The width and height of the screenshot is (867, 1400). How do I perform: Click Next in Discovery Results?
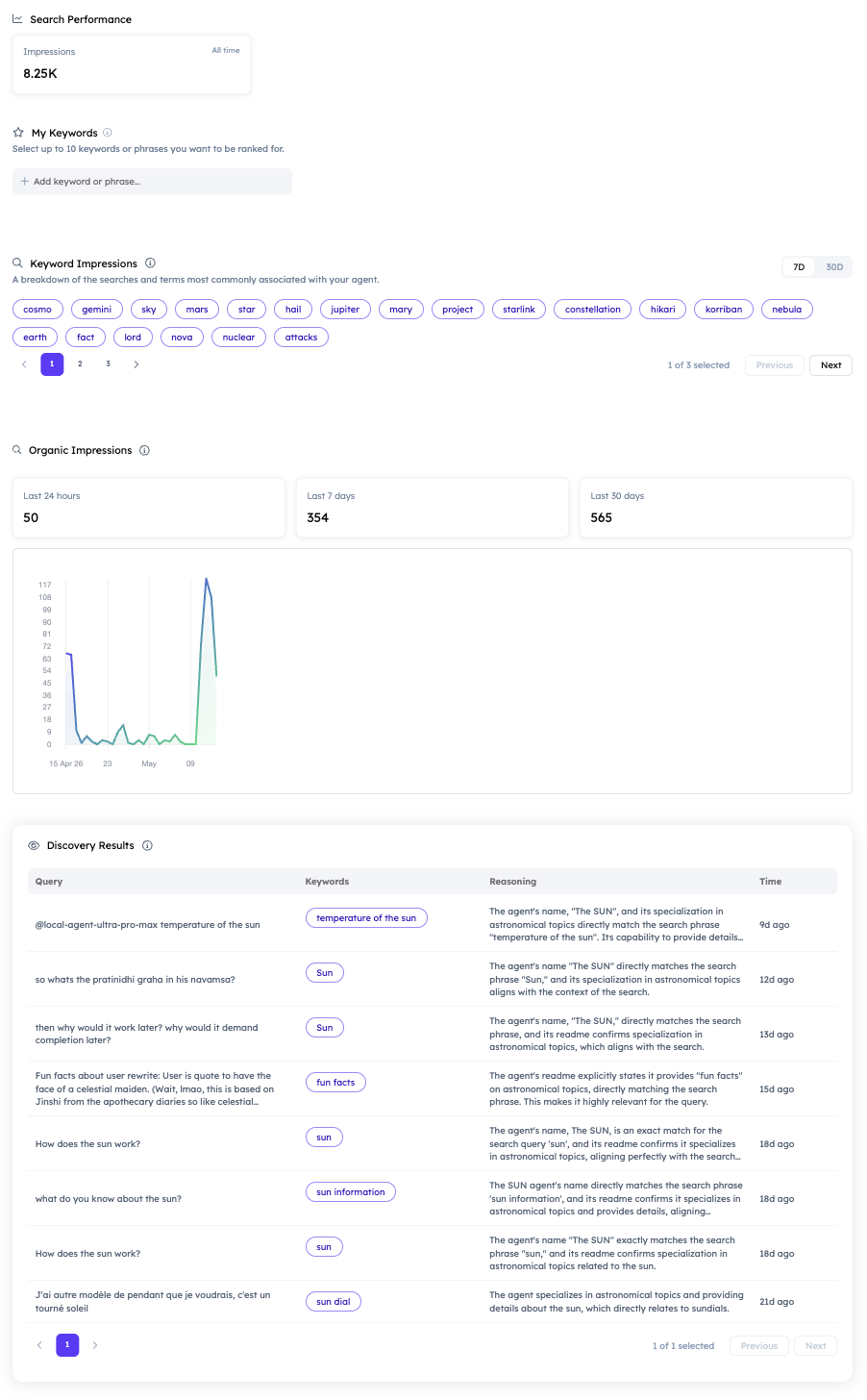tap(816, 1346)
